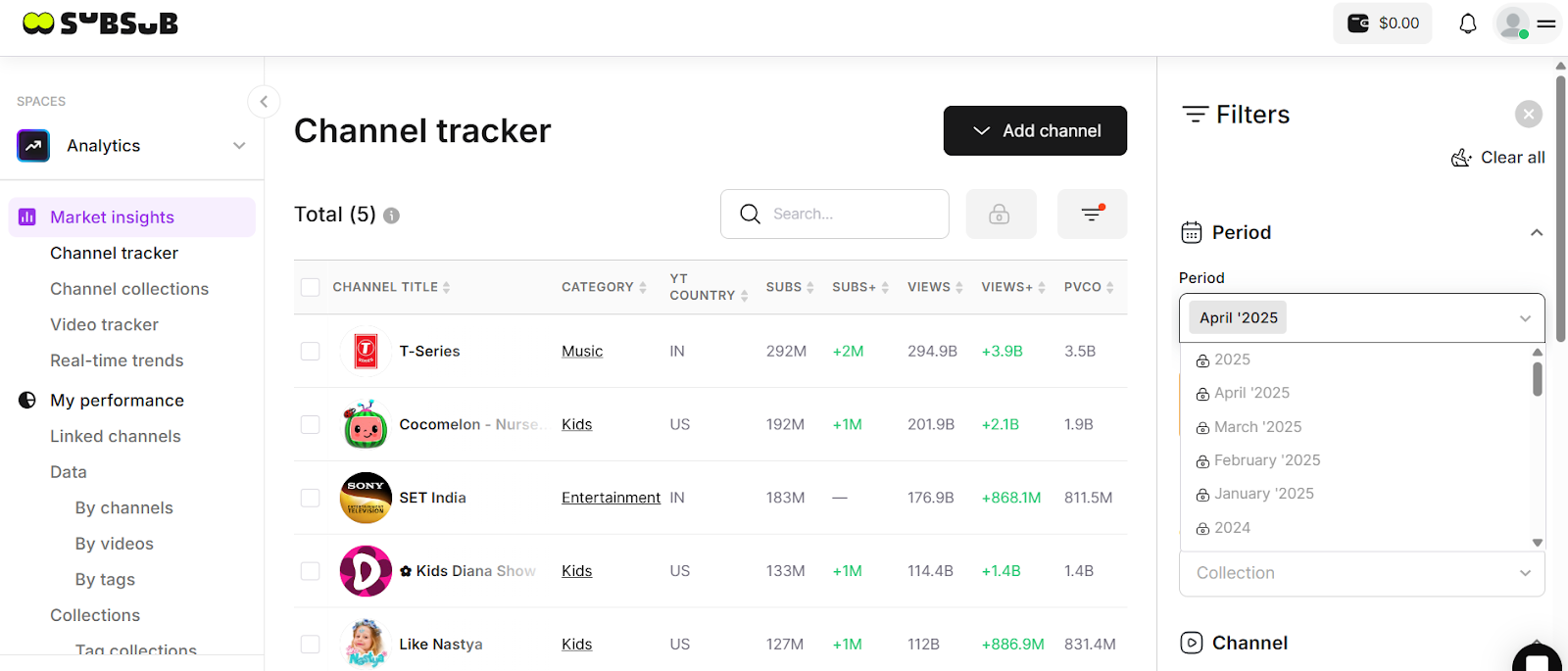This screenshot has height=671, width=1568.
Task: Click the My performance pie icon
Action: tap(27, 400)
